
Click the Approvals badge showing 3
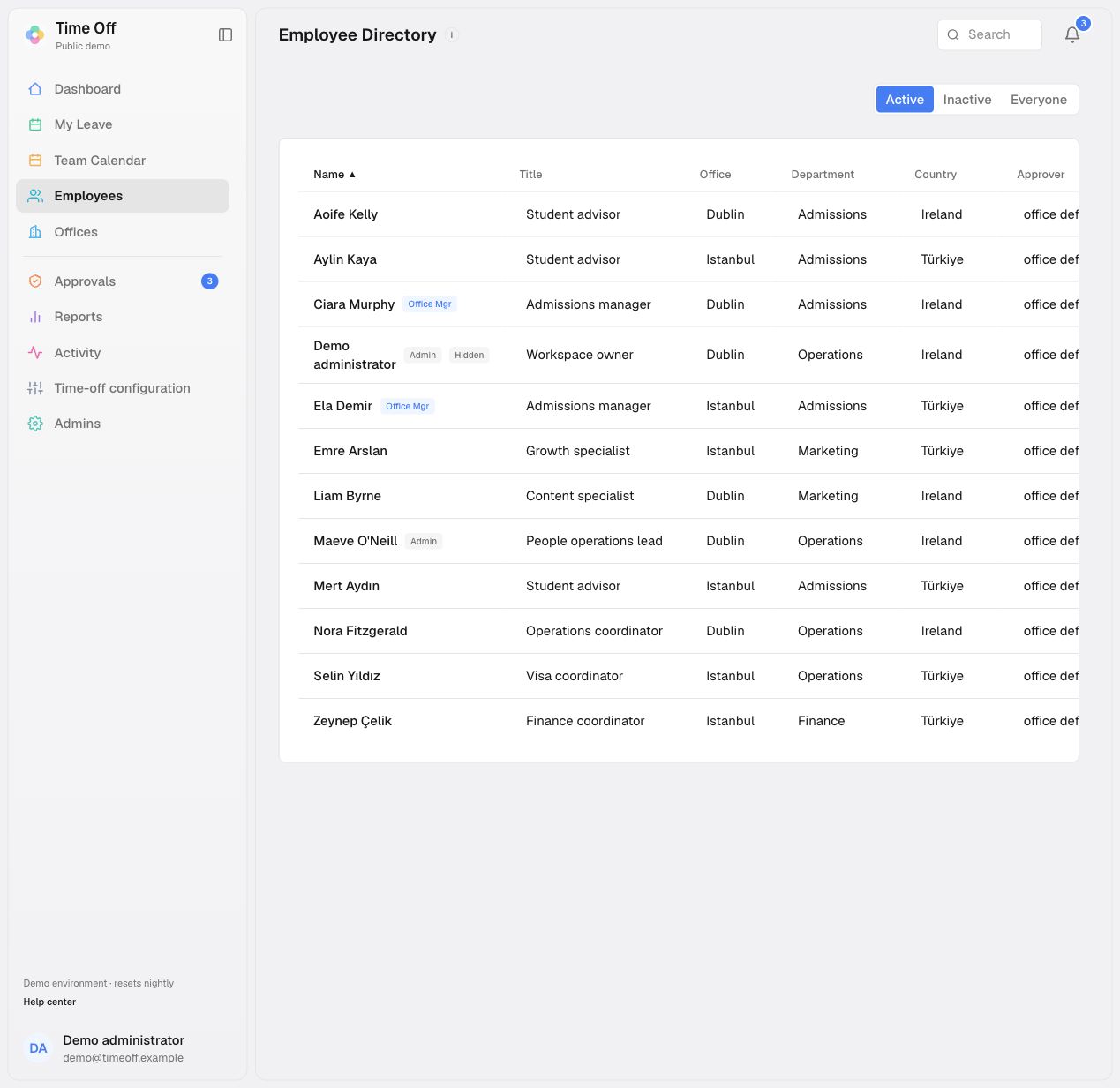[x=209, y=281]
